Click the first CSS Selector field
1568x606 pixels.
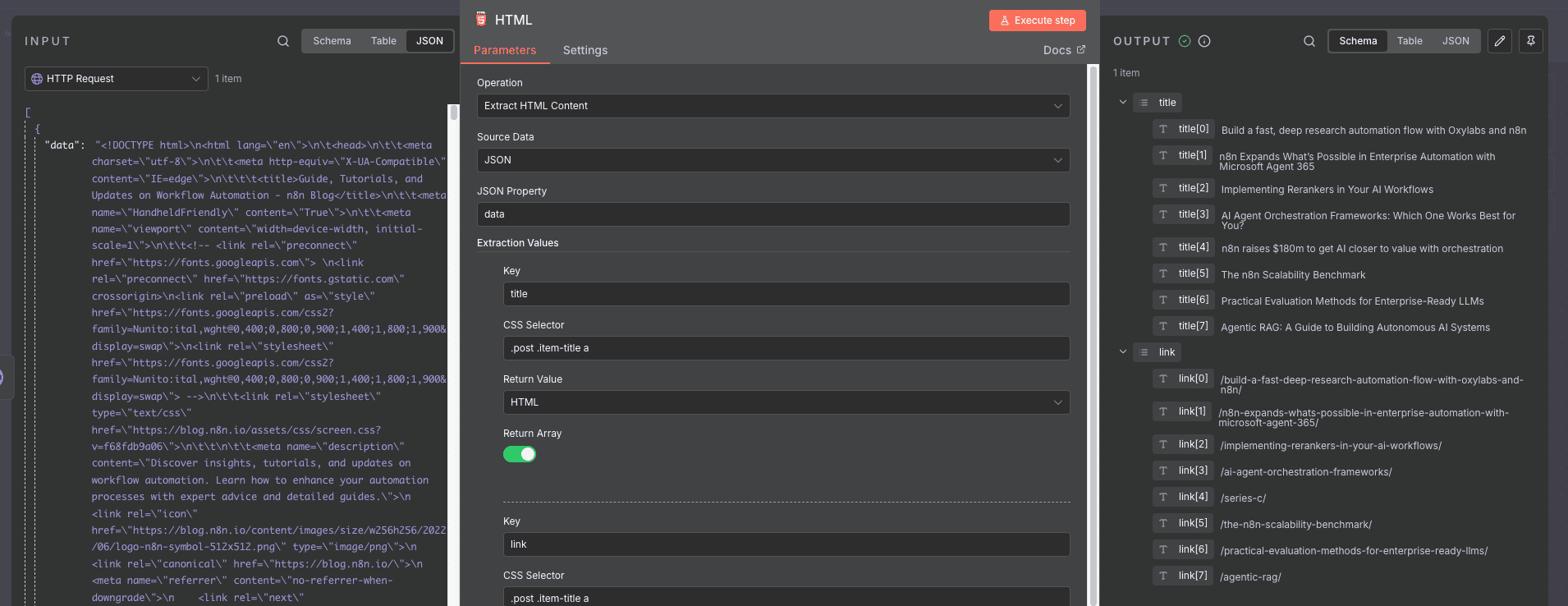[x=786, y=348]
